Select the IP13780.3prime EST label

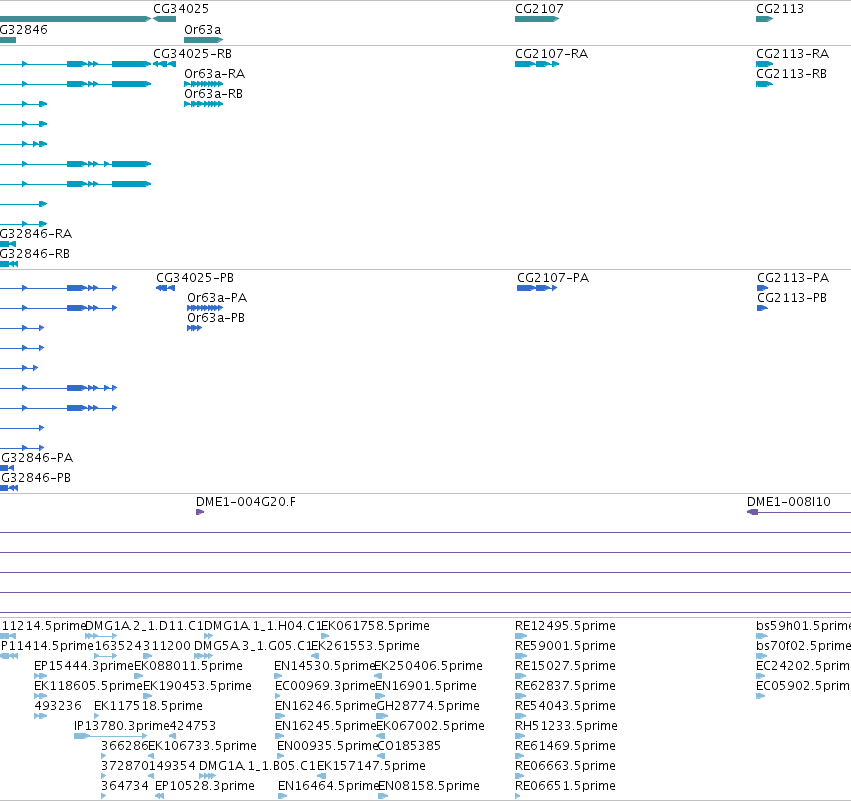point(122,726)
